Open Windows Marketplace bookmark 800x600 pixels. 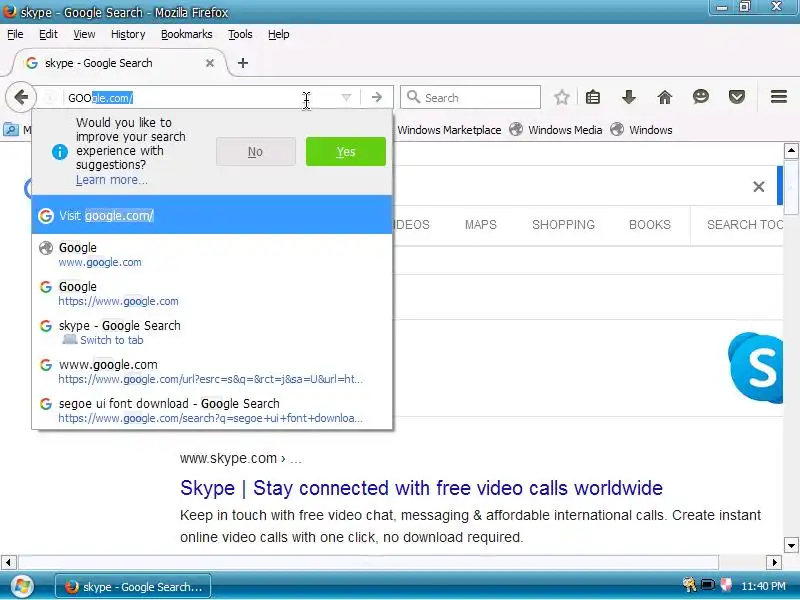coord(449,130)
